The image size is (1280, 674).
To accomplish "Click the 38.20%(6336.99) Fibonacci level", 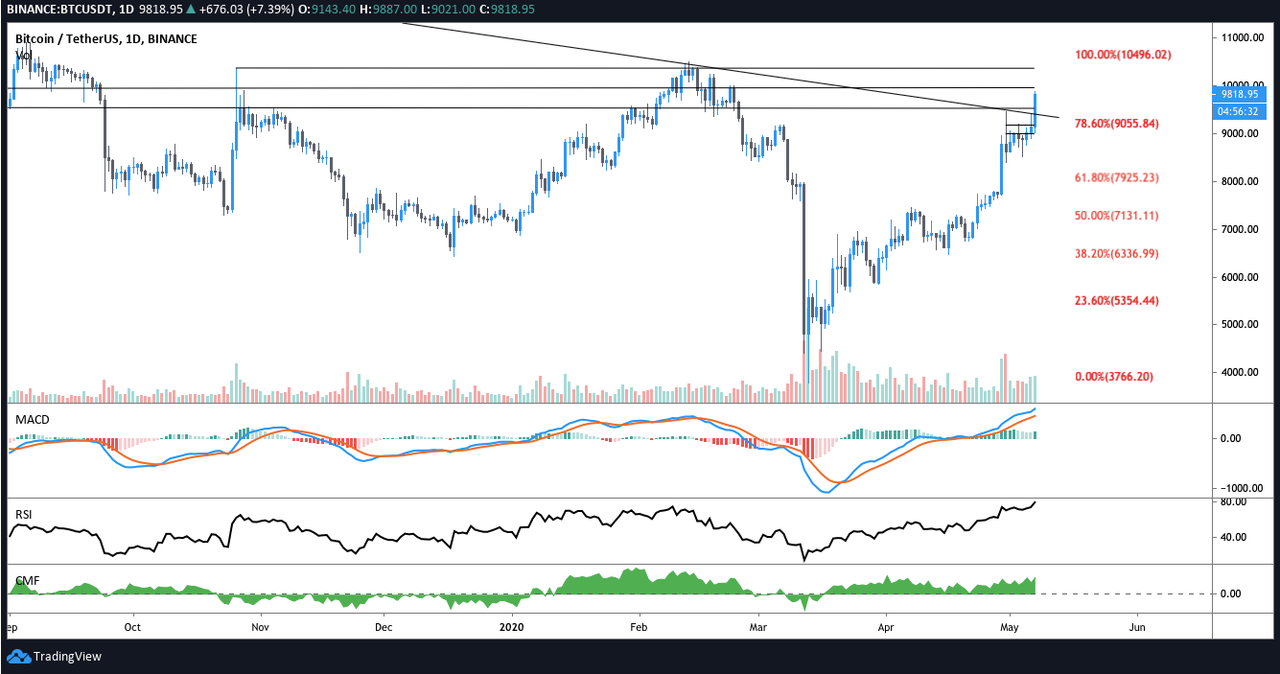I will 1117,253.
